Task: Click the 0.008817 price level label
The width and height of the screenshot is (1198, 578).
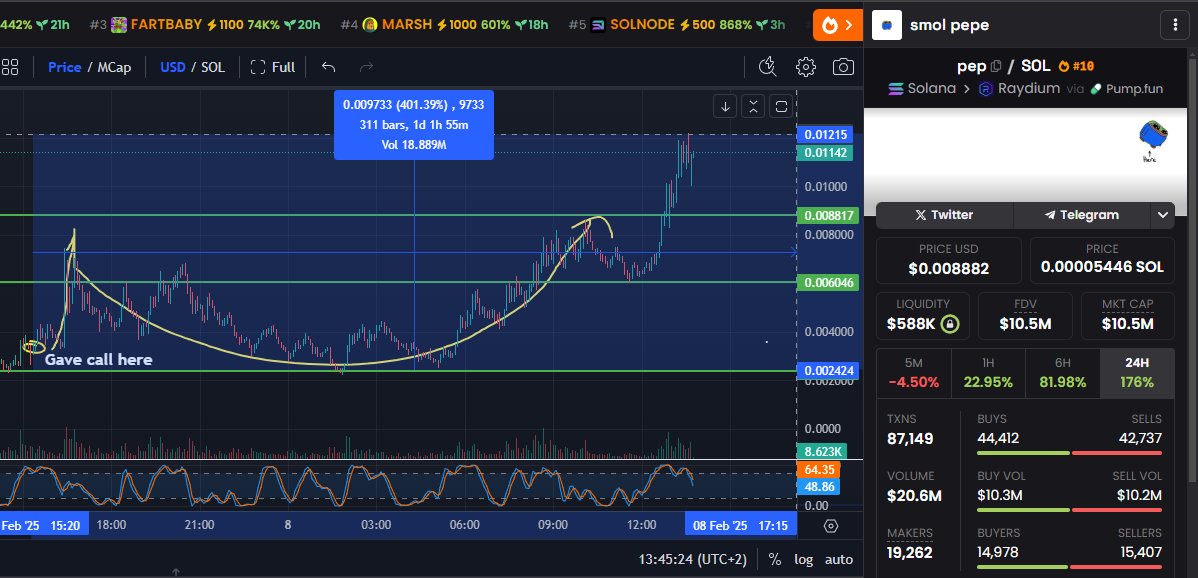Action: click(x=827, y=216)
